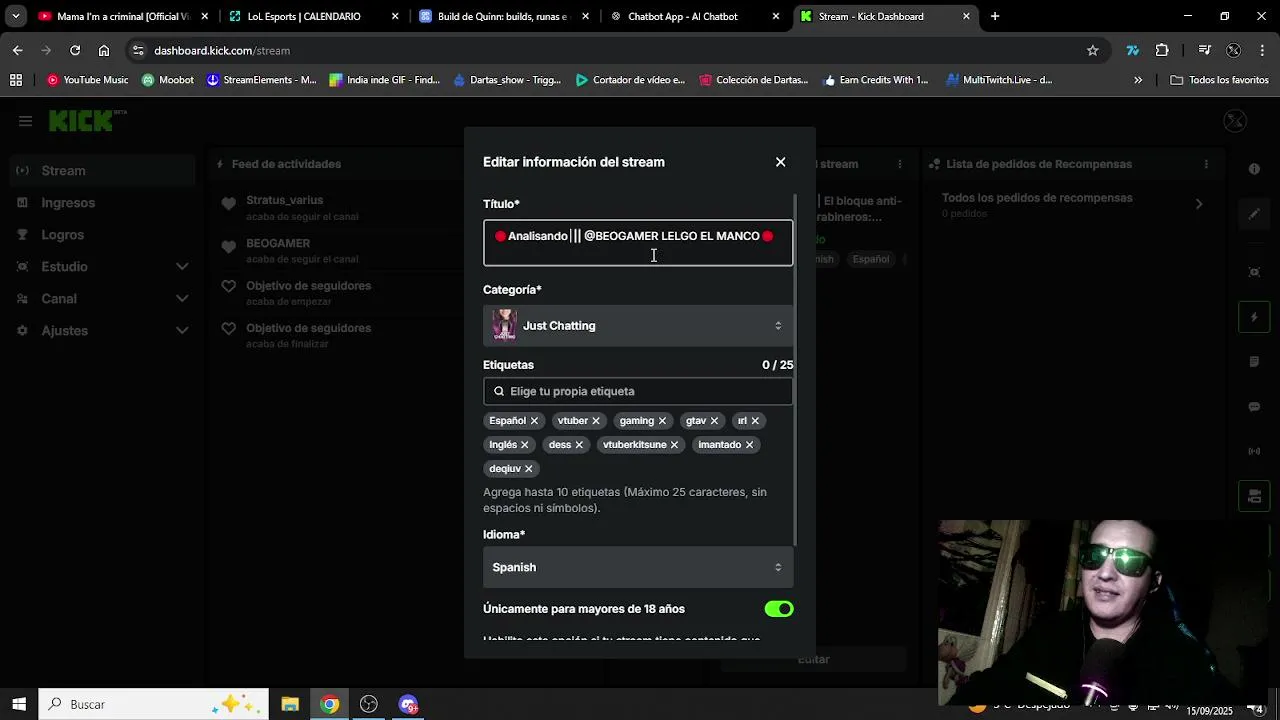The image size is (1280, 720).
Task: Remove the dess tag
Action: [580, 445]
